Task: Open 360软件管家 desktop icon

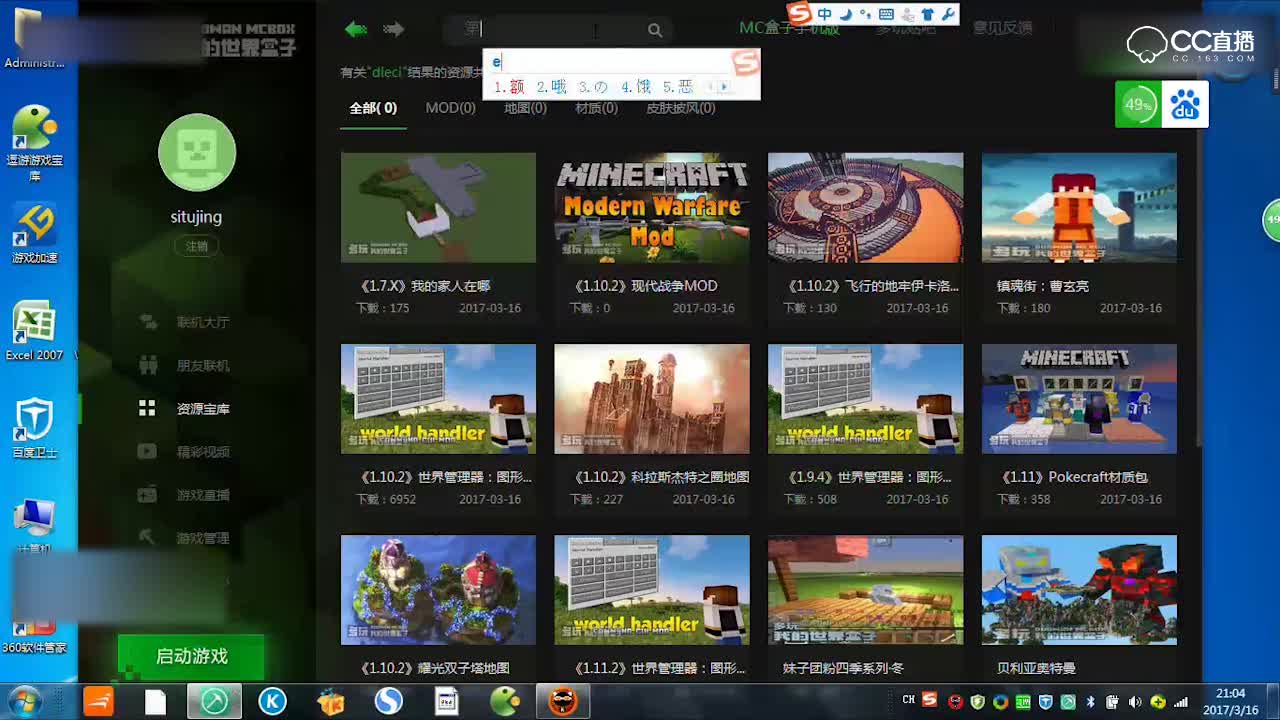Action: (x=34, y=635)
